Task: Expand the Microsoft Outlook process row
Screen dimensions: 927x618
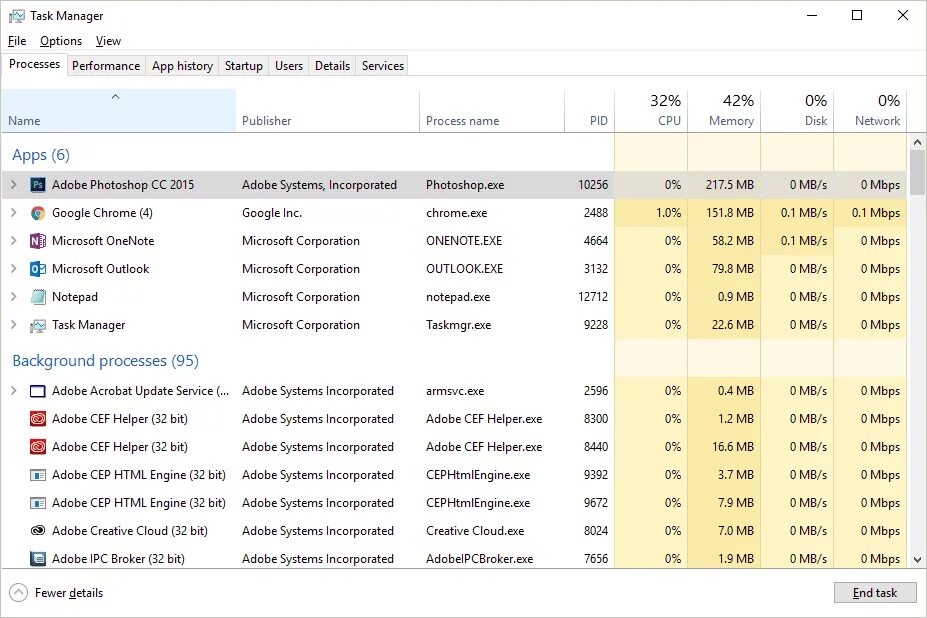Action: click(13, 269)
